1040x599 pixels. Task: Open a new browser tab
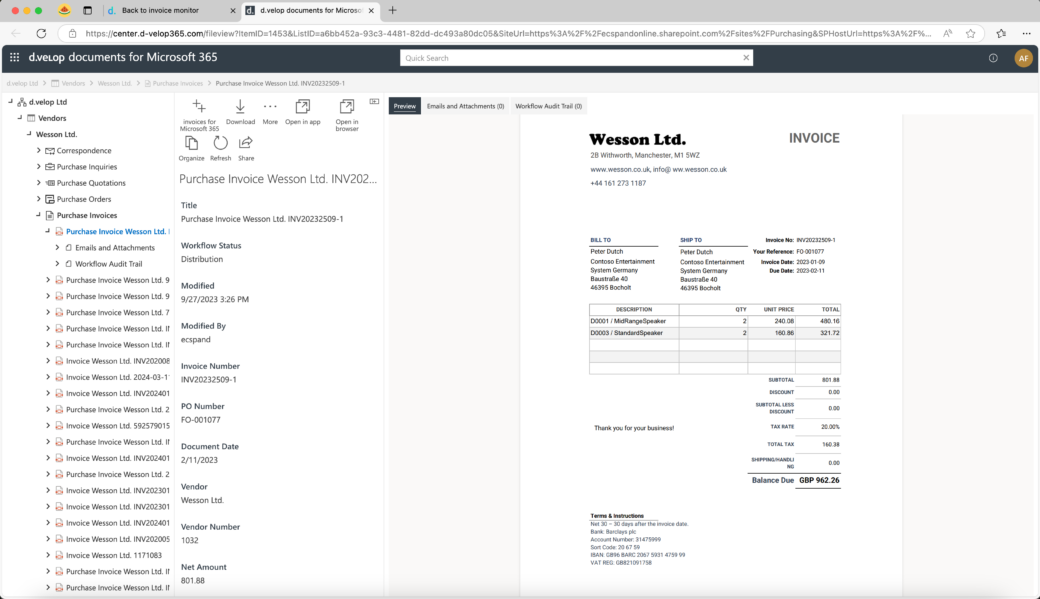pyautogui.click(x=392, y=10)
